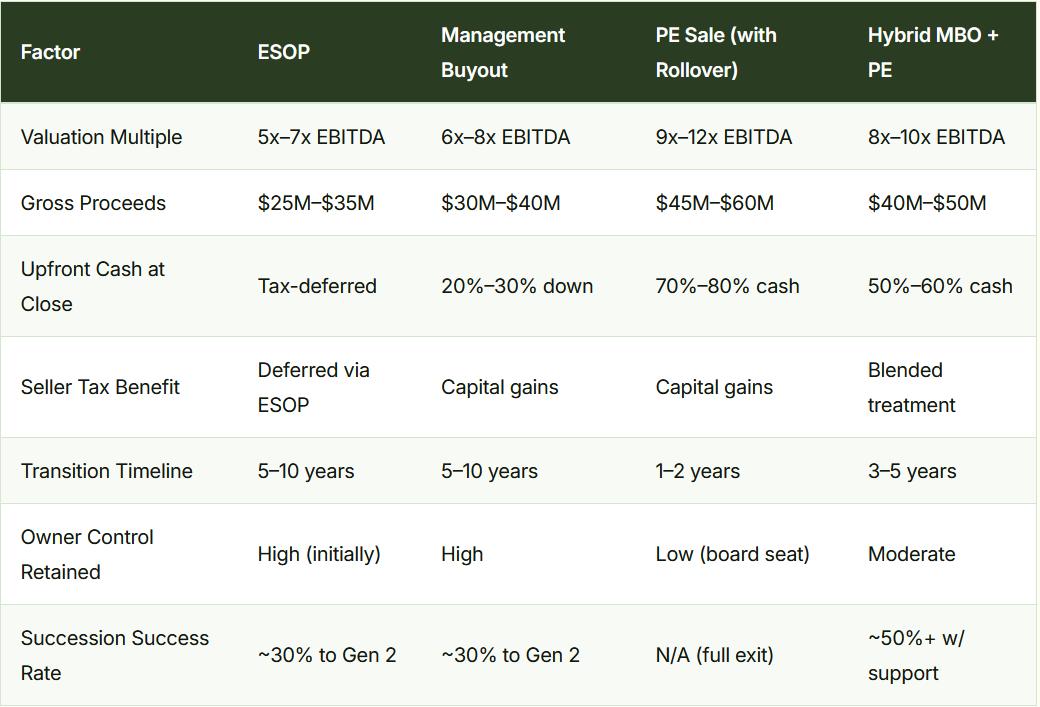
Task: Click the Transition Timeline row label
Action: click(x=107, y=471)
